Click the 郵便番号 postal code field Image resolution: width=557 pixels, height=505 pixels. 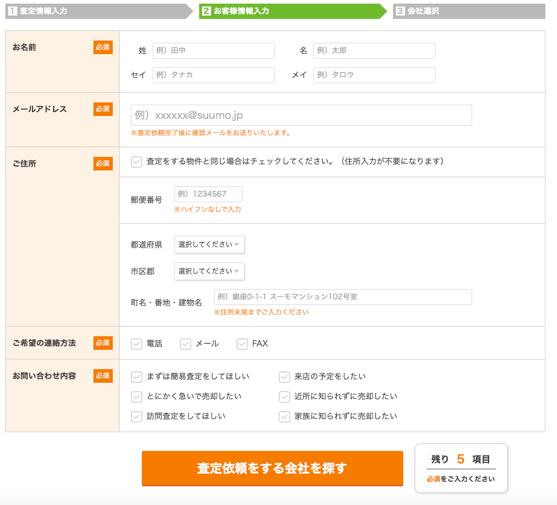click(208, 194)
